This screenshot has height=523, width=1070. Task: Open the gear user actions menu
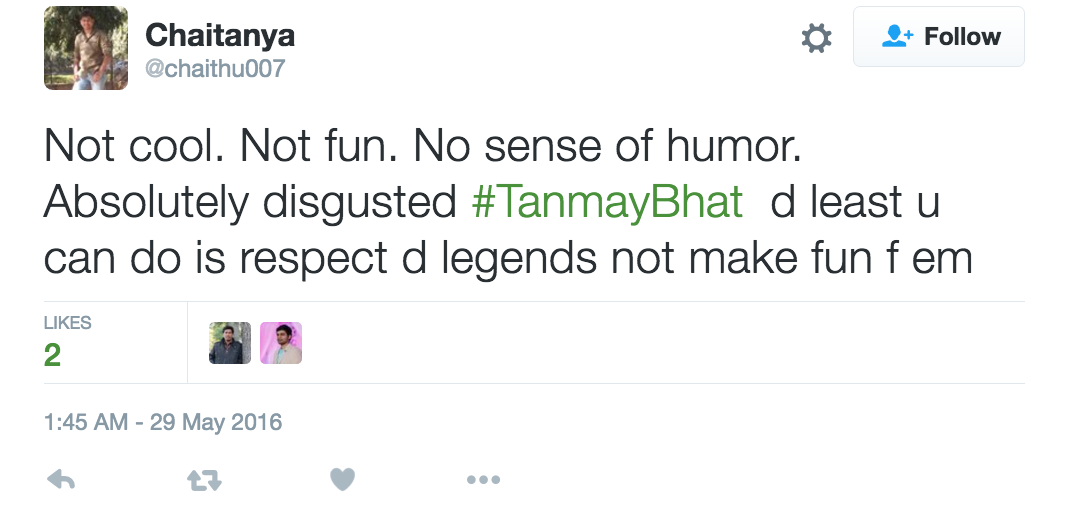[x=816, y=38]
